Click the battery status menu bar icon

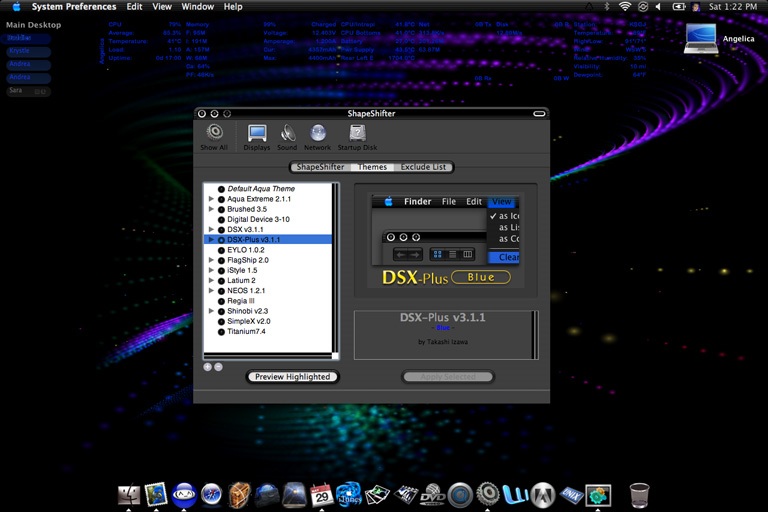pos(678,6)
